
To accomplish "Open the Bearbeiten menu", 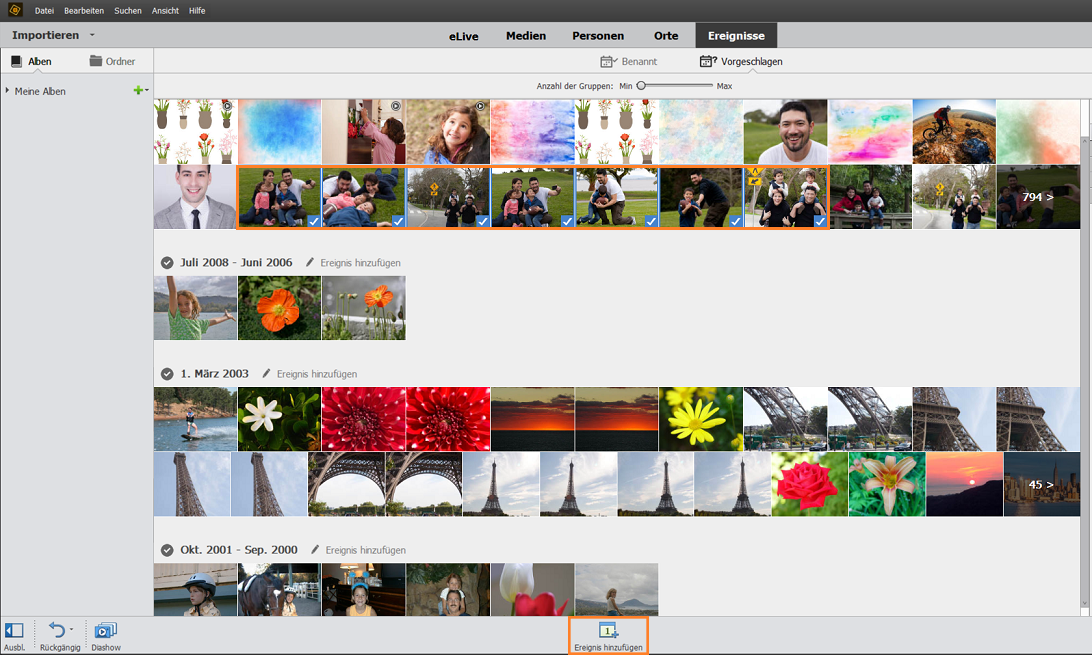I will point(84,10).
